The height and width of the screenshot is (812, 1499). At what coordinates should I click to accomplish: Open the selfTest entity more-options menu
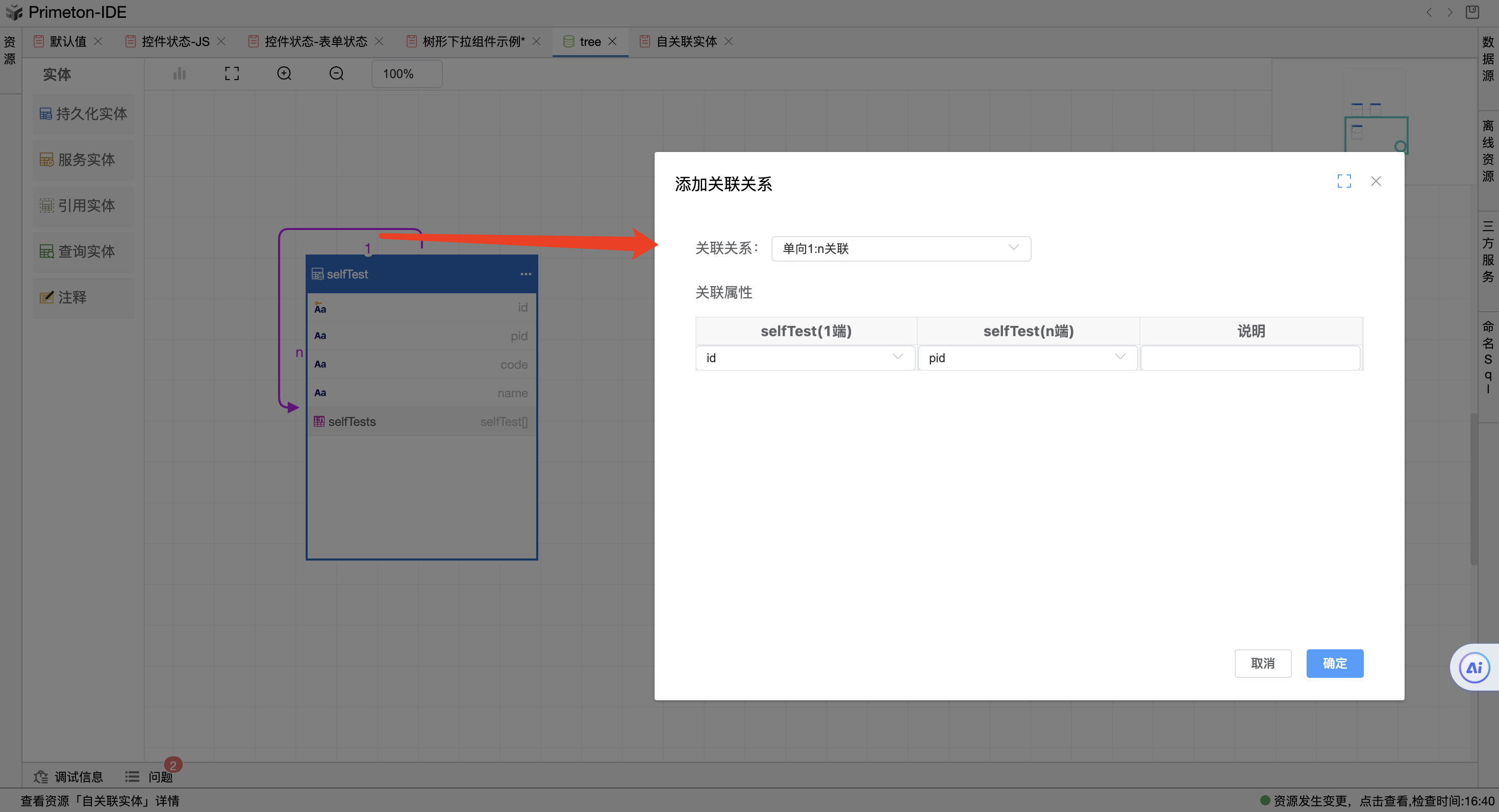click(526, 274)
